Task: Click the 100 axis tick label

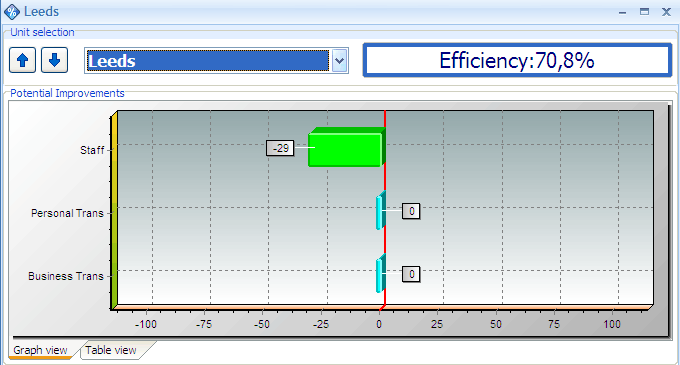Action: (612, 324)
